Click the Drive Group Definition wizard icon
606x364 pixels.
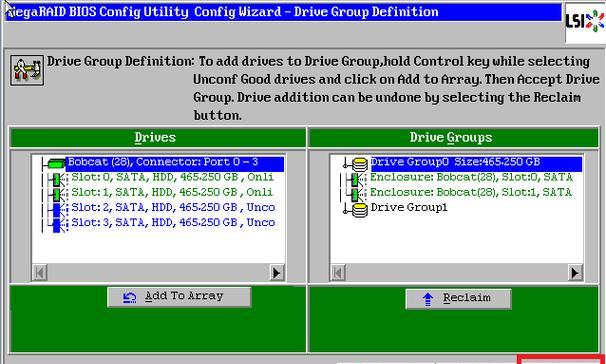27,70
